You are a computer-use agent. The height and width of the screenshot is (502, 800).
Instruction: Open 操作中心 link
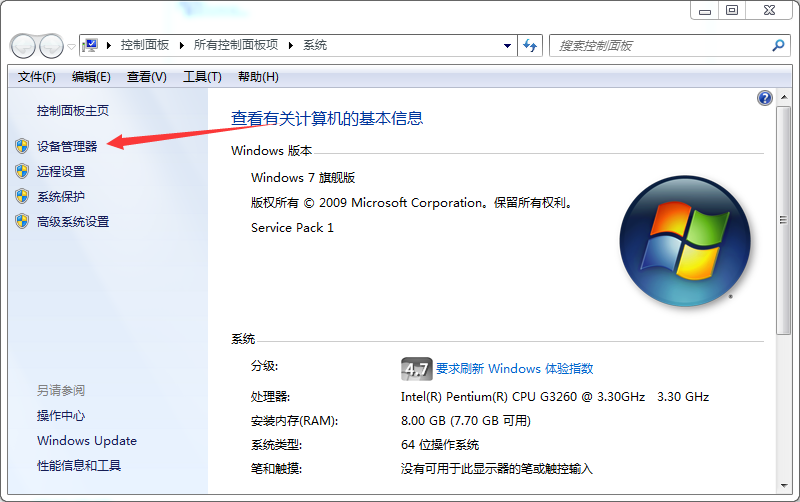point(61,416)
